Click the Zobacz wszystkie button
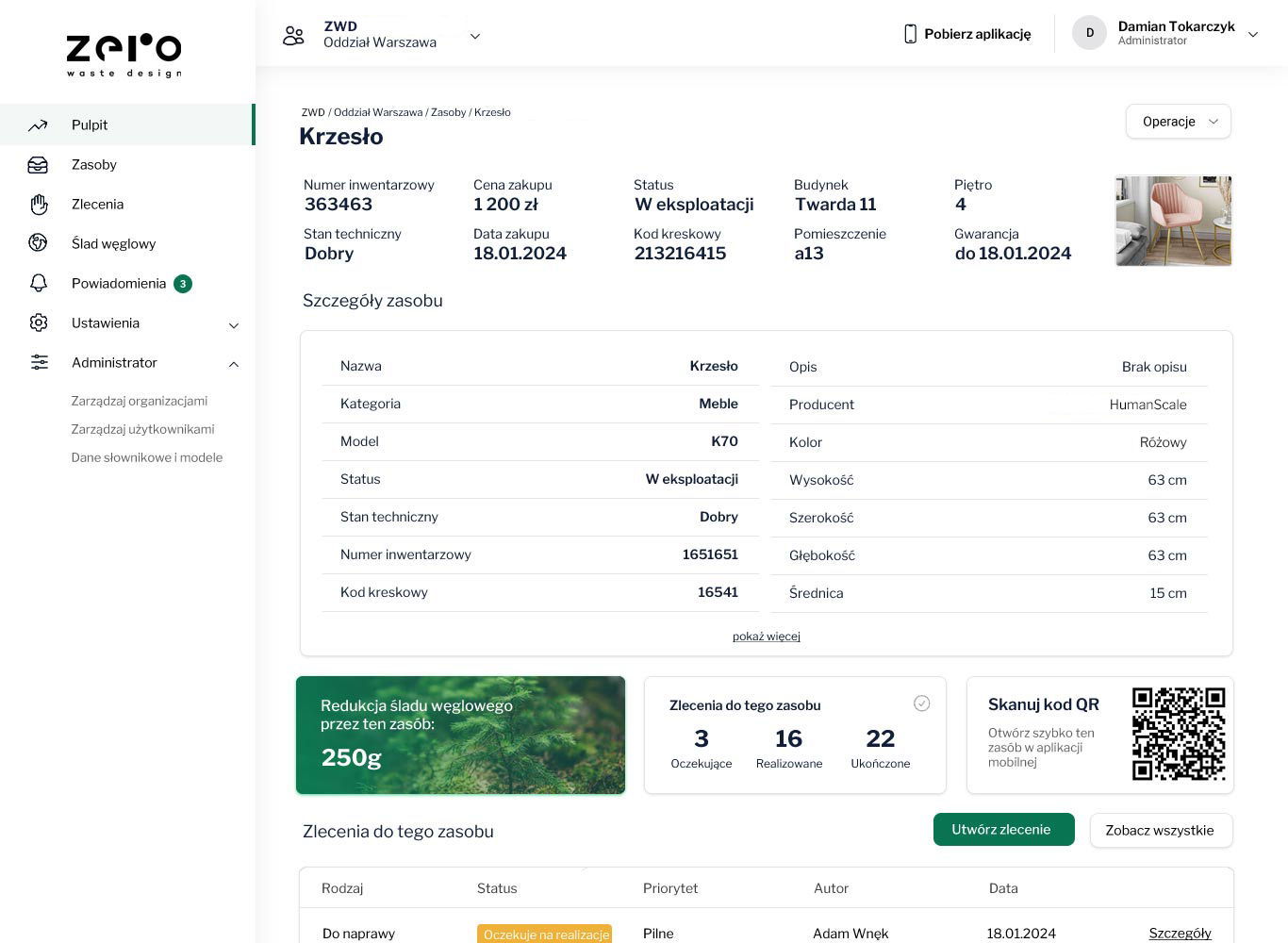The image size is (1288, 943). click(x=1161, y=830)
